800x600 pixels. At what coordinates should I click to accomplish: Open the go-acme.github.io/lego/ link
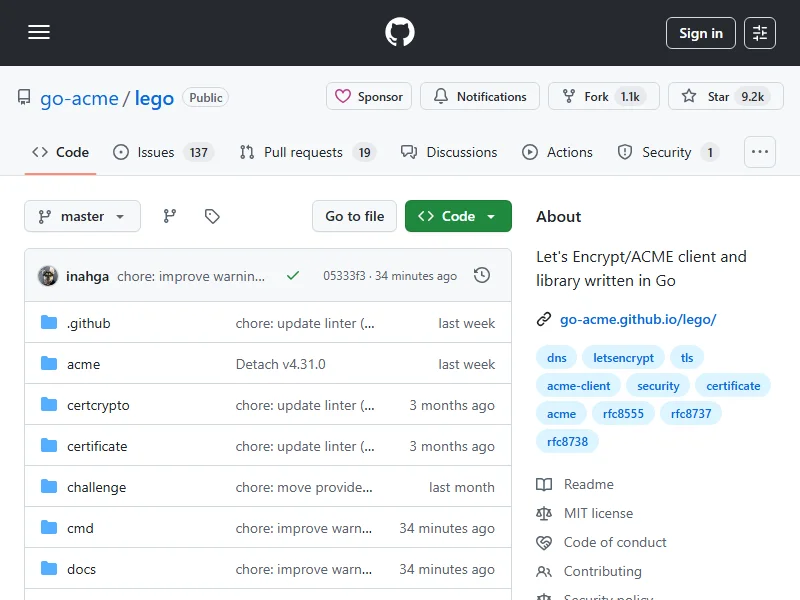tap(638, 320)
